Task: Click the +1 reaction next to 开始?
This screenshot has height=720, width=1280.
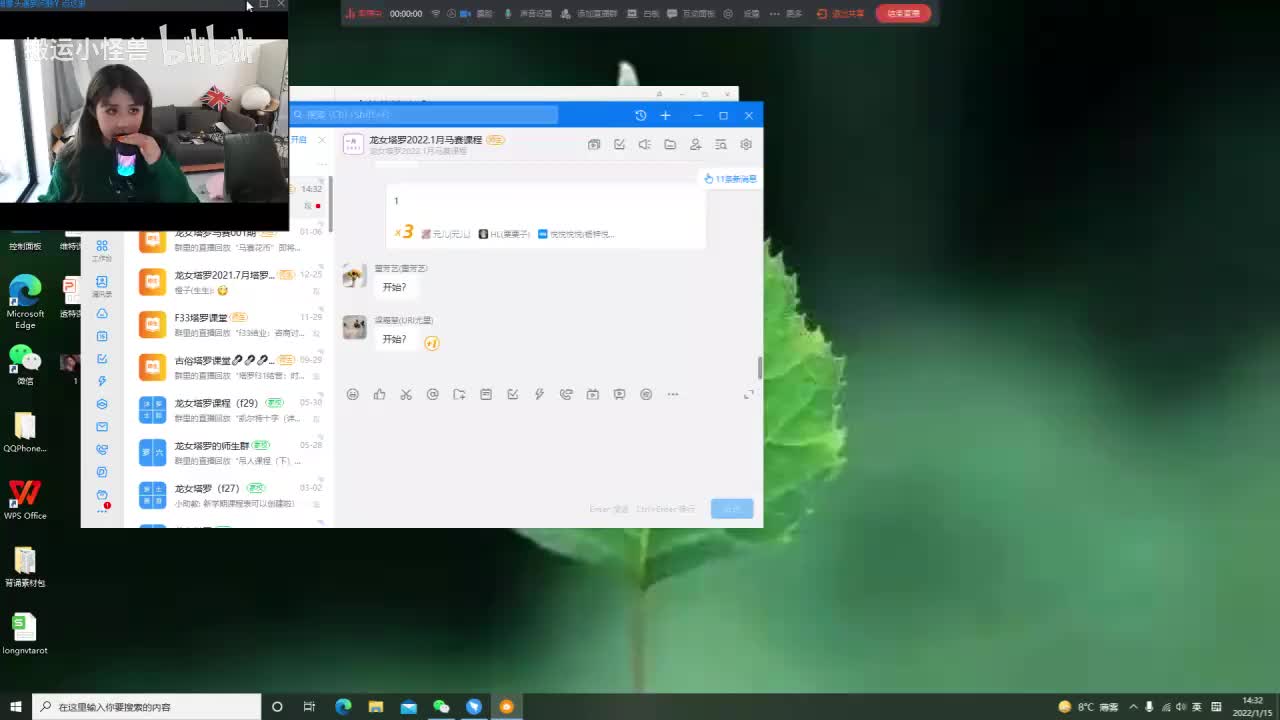Action: tap(432, 343)
